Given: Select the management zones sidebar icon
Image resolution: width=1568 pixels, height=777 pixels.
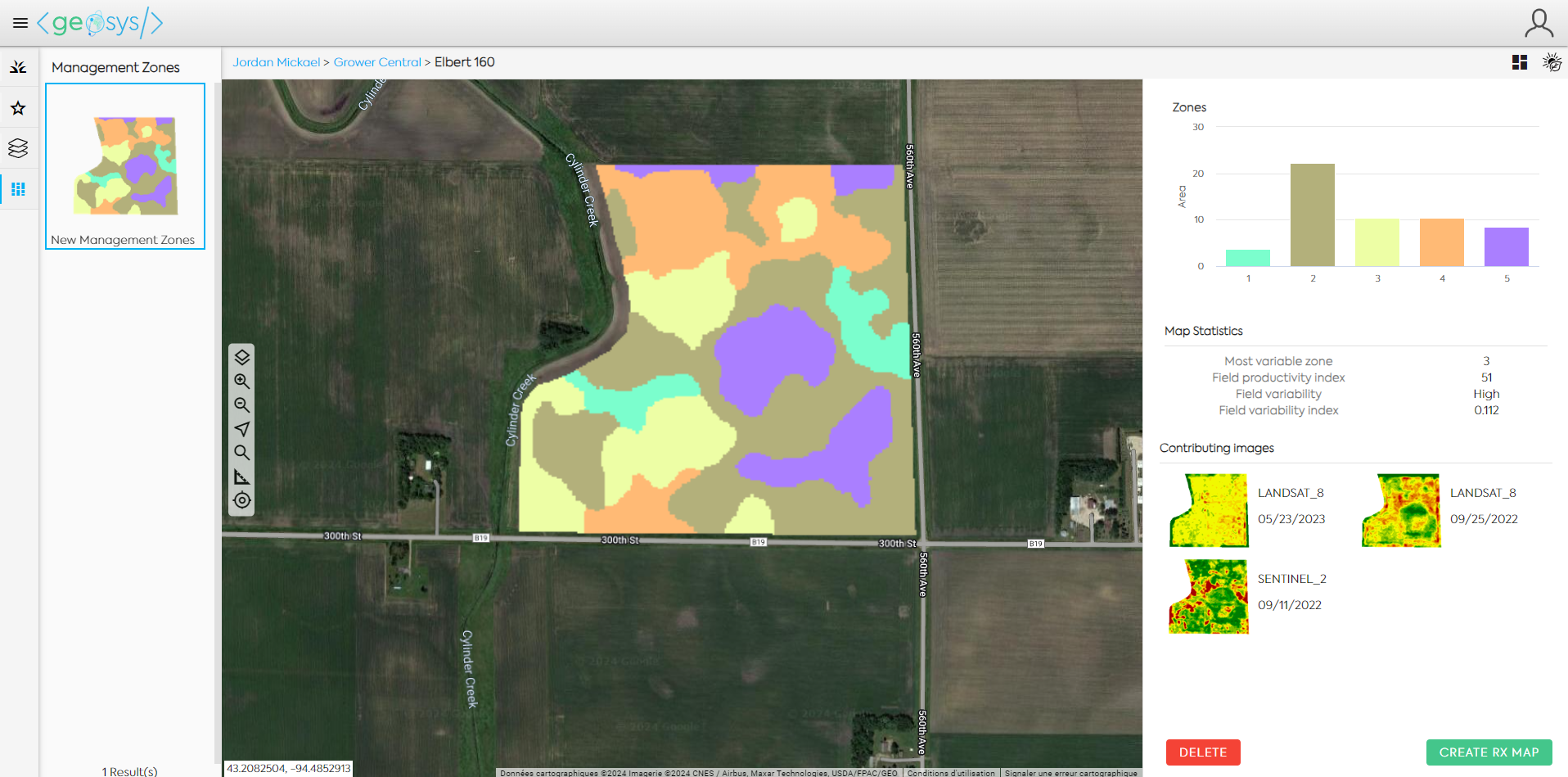Looking at the screenshot, I should pyautogui.click(x=18, y=189).
